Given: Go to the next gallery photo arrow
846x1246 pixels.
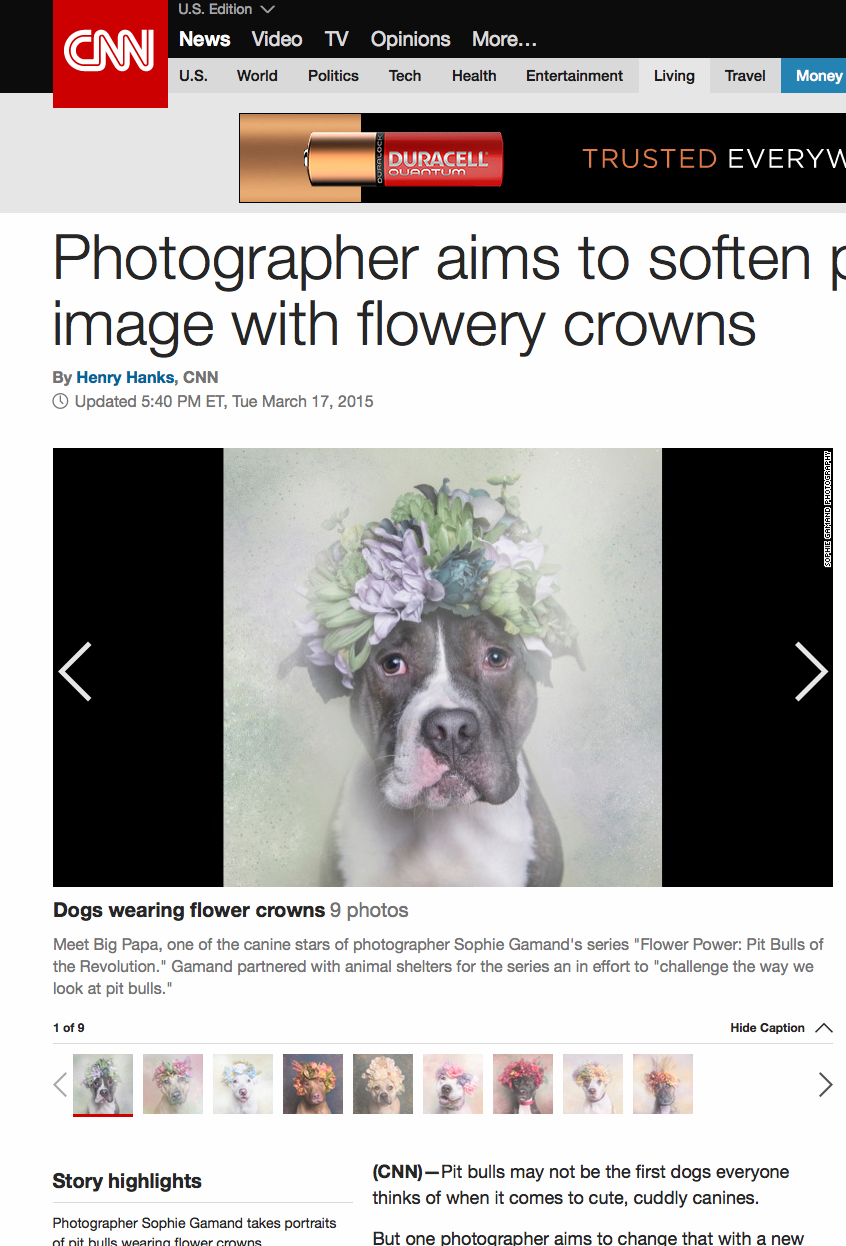Looking at the screenshot, I should tap(811, 670).
